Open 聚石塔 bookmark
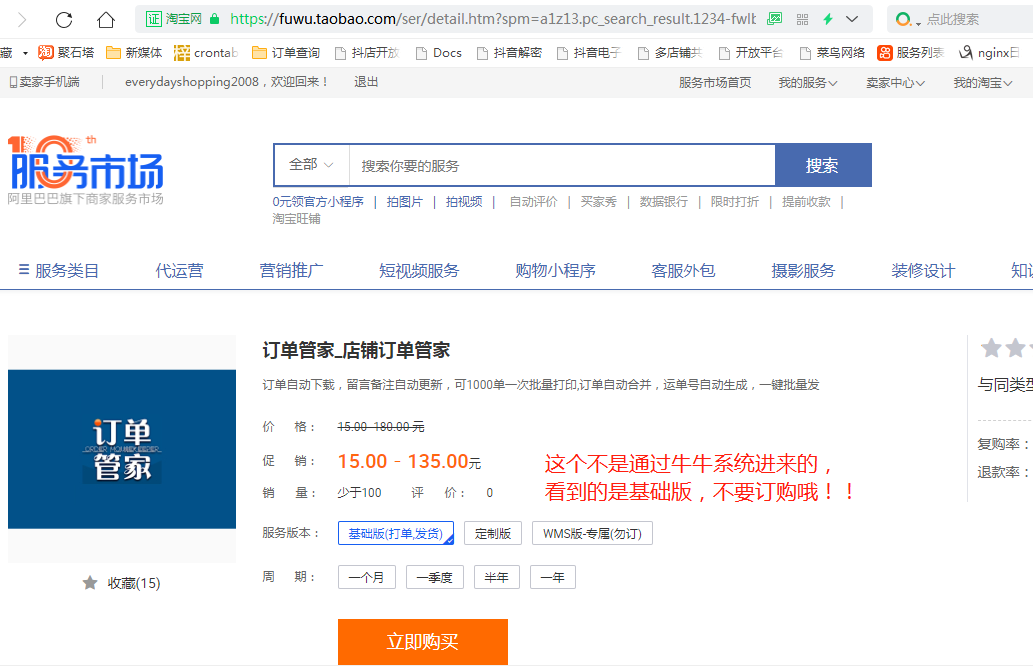Screen dimensions: 1033x668 tap(66, 53)
